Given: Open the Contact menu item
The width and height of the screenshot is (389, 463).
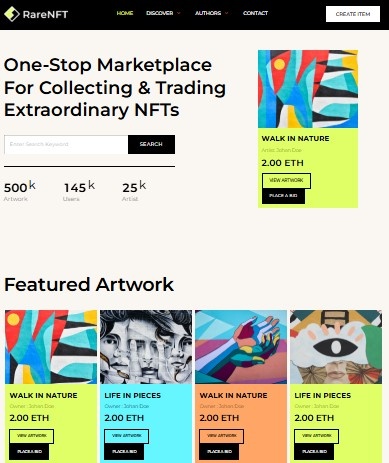Looking at the screenshot, I should [x=255, y=13].
